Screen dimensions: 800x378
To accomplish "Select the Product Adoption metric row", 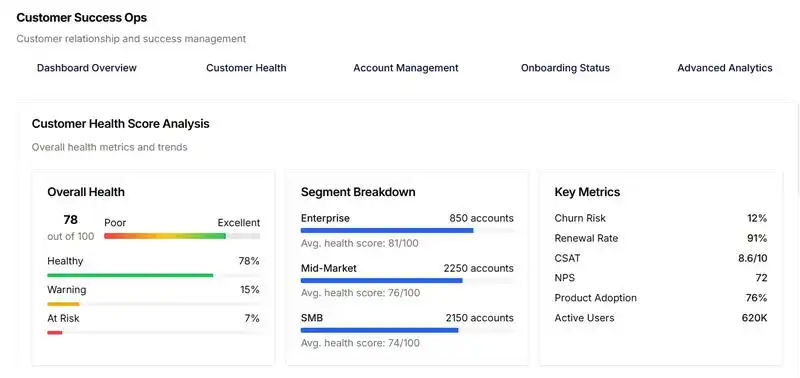I will pyautogui.click(x=661, y=298).
